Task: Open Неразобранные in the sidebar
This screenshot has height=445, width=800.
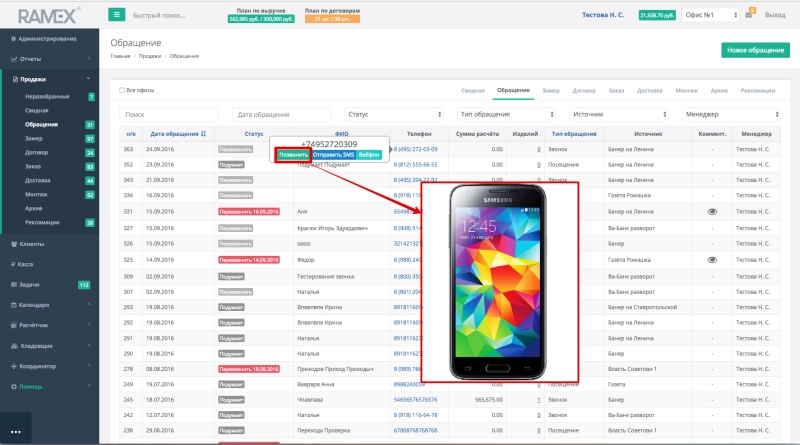Action: [x=47, y=96]
